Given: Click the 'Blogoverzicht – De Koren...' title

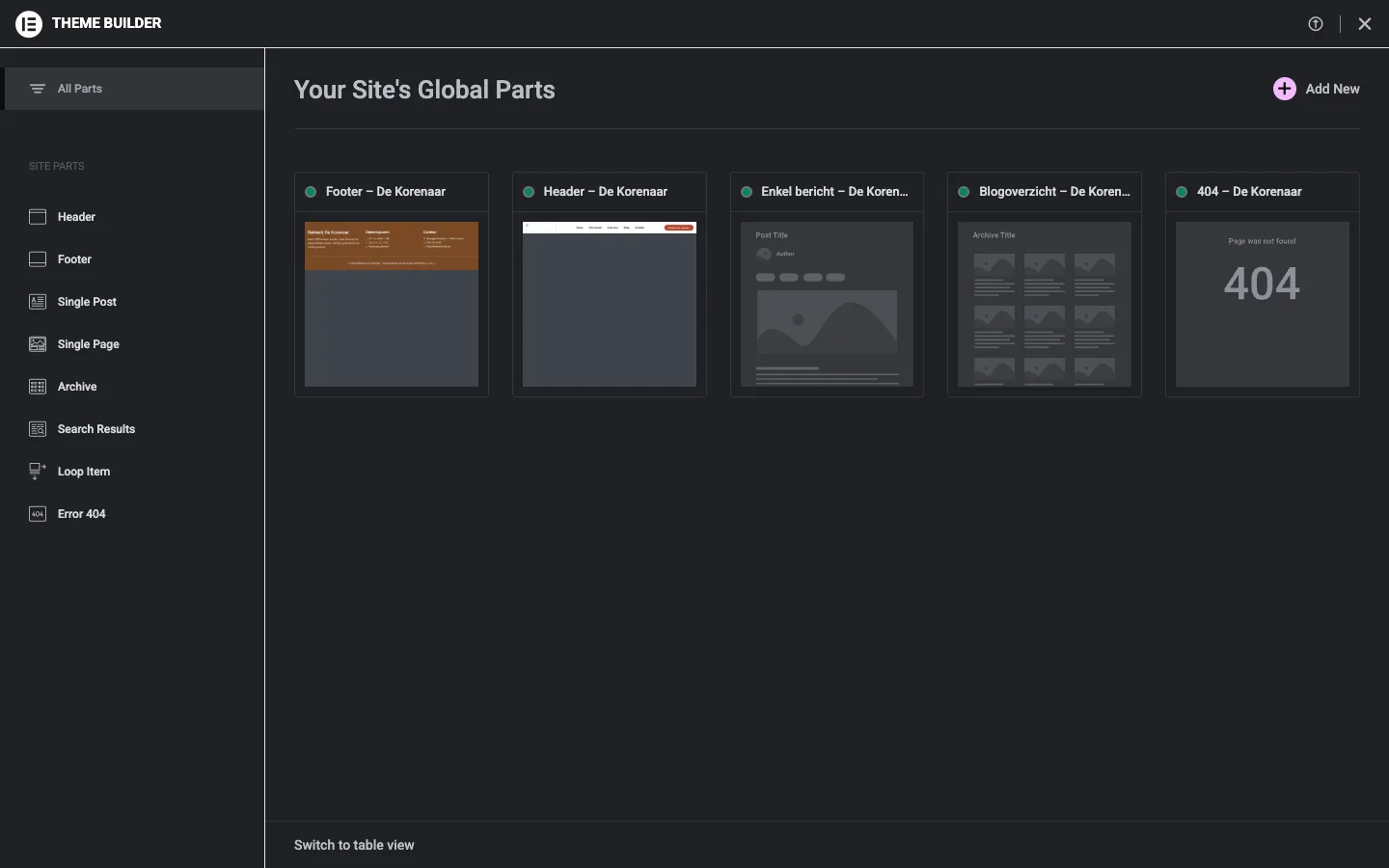Looking at the screenshot, I should 1054,192.
